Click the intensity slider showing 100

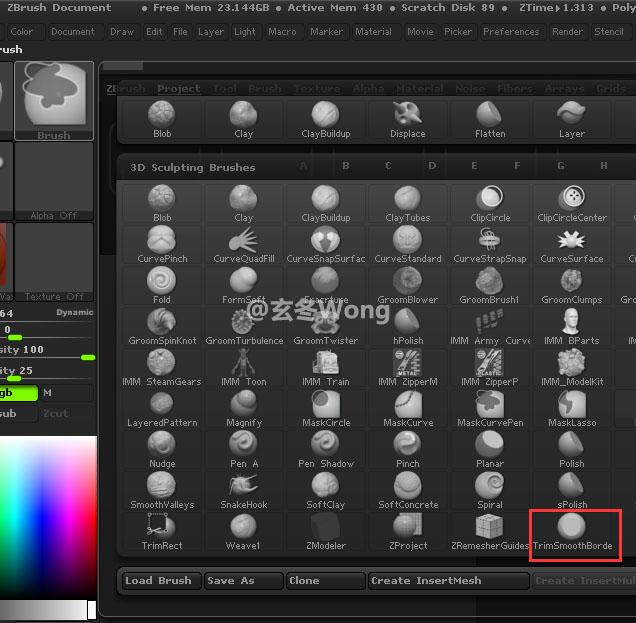pos(47,353)
